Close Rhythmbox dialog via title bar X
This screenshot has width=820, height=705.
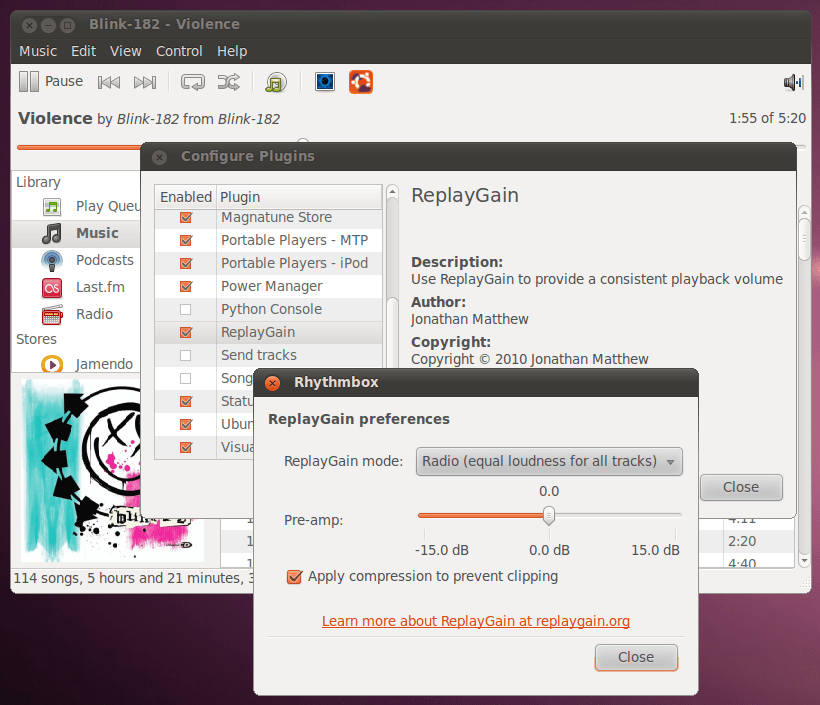[272, 383]
